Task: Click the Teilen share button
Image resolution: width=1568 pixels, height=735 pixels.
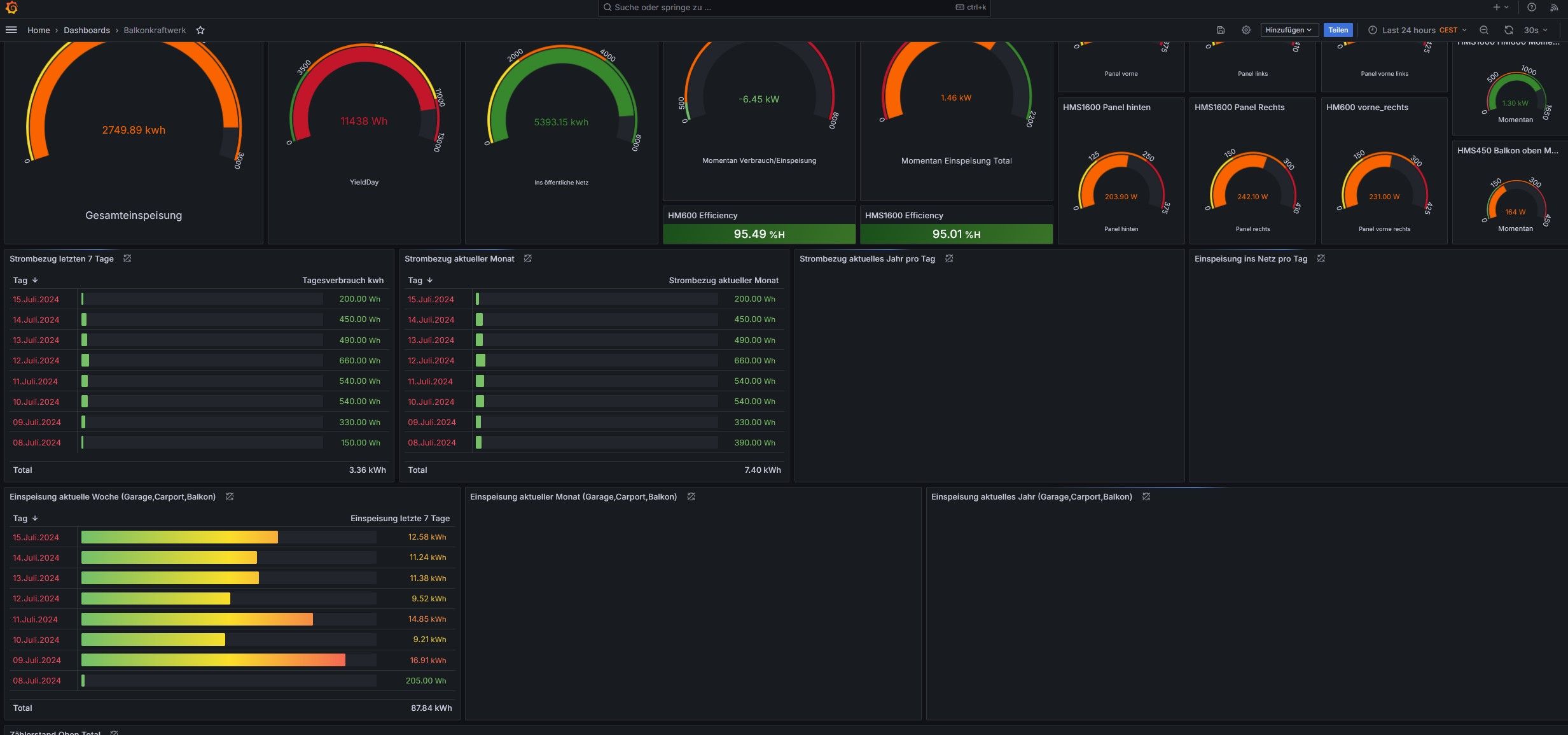Action: coord(1338,30)
